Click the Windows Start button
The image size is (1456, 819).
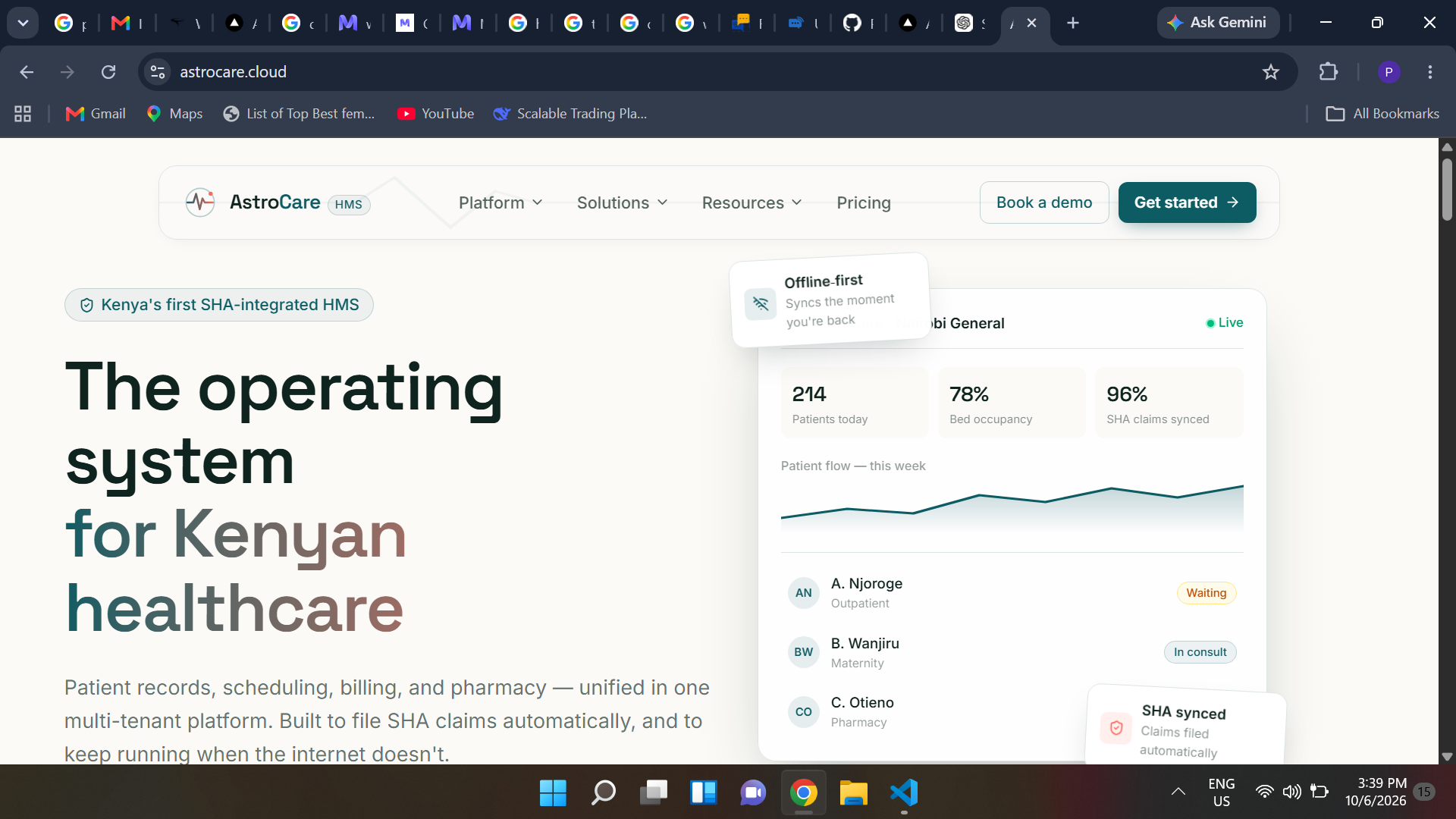tap(553, 793)
